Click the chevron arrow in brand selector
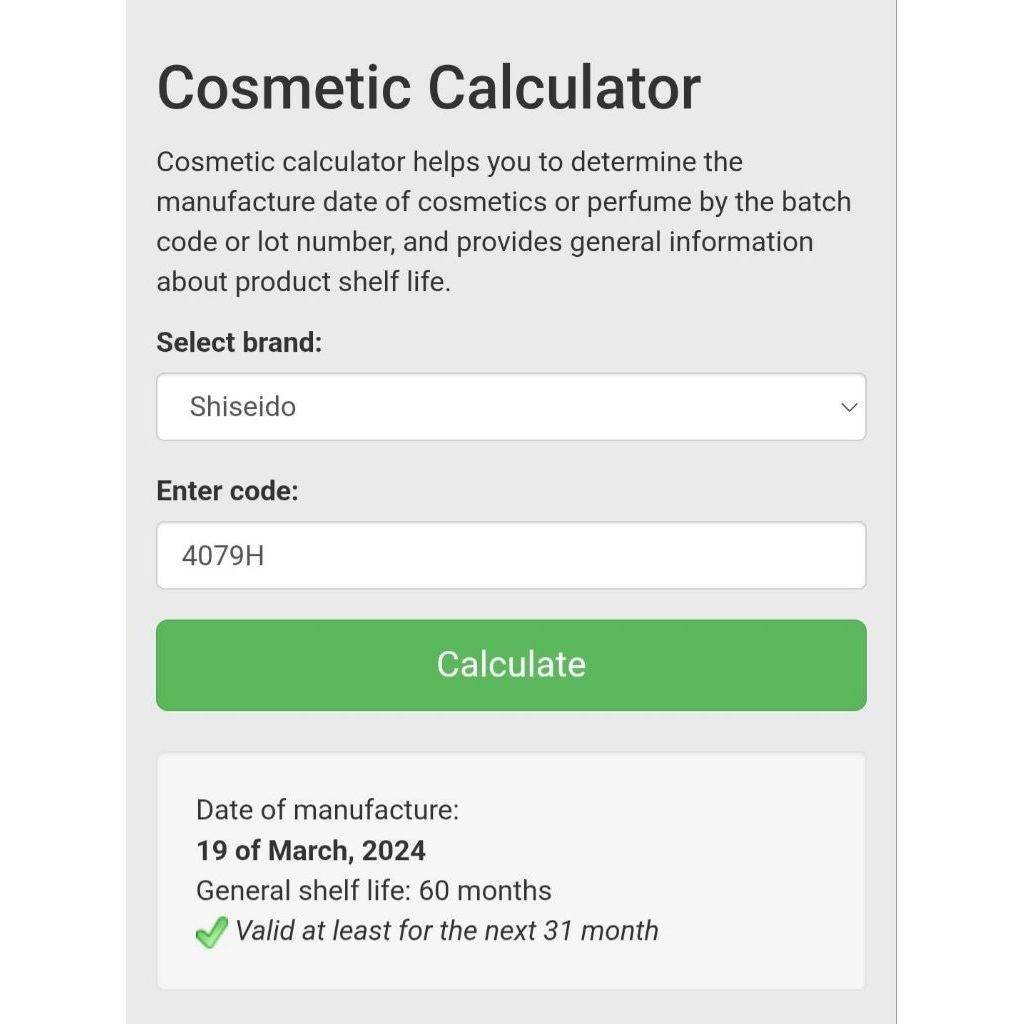 (848, 408)
